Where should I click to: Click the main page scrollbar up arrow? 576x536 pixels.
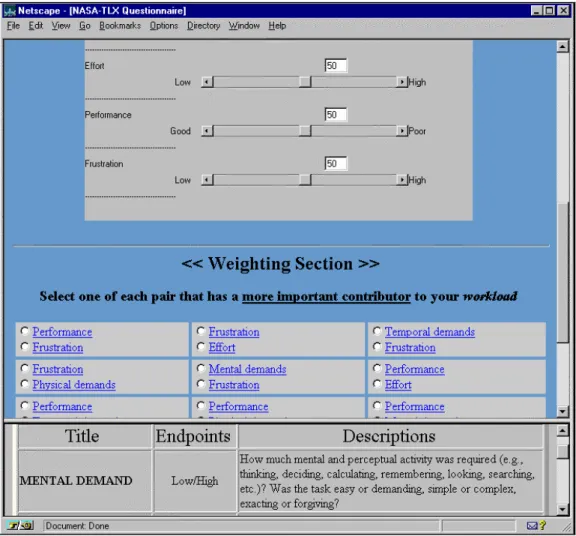562,47
